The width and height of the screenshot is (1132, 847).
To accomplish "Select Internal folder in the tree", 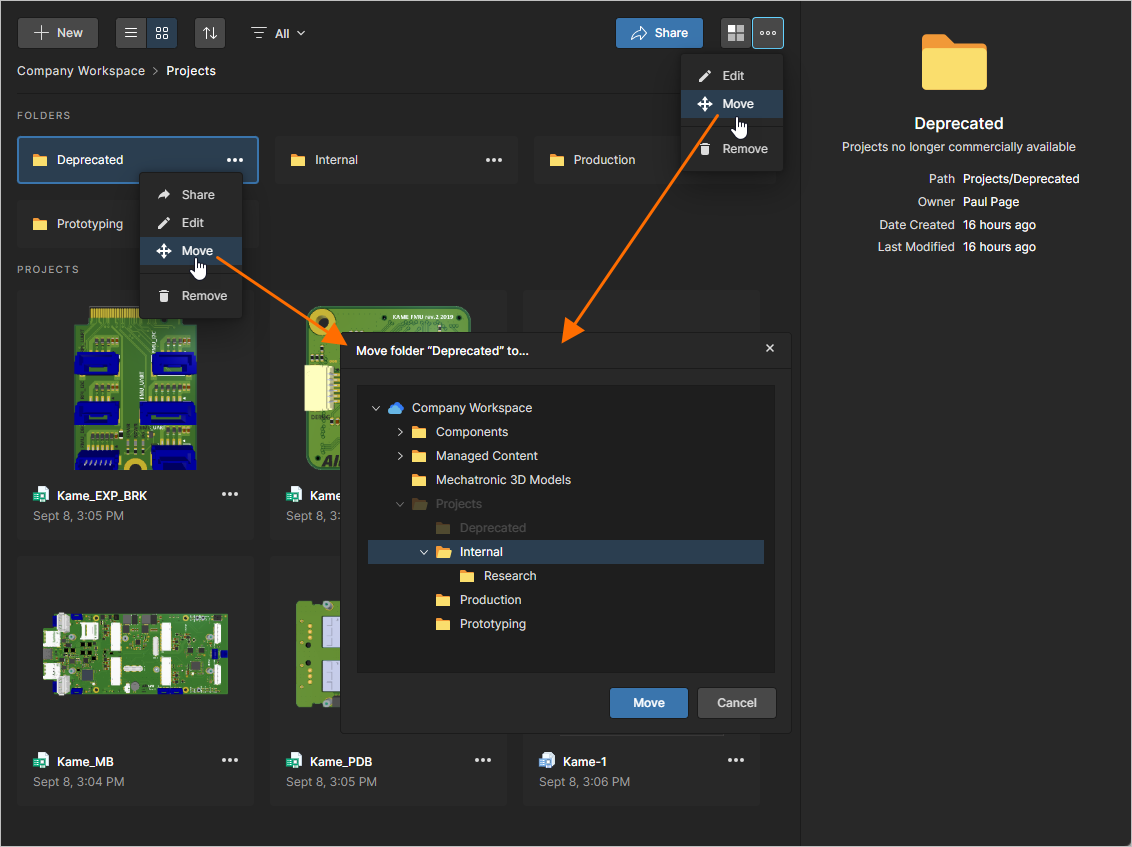I will [566, 552].
